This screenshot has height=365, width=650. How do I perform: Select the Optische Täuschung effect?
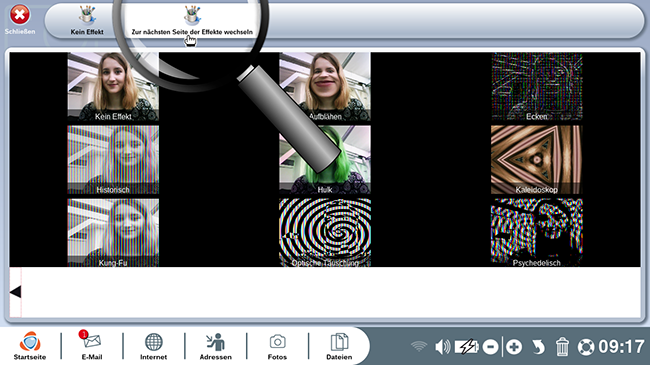pos(325,233)
